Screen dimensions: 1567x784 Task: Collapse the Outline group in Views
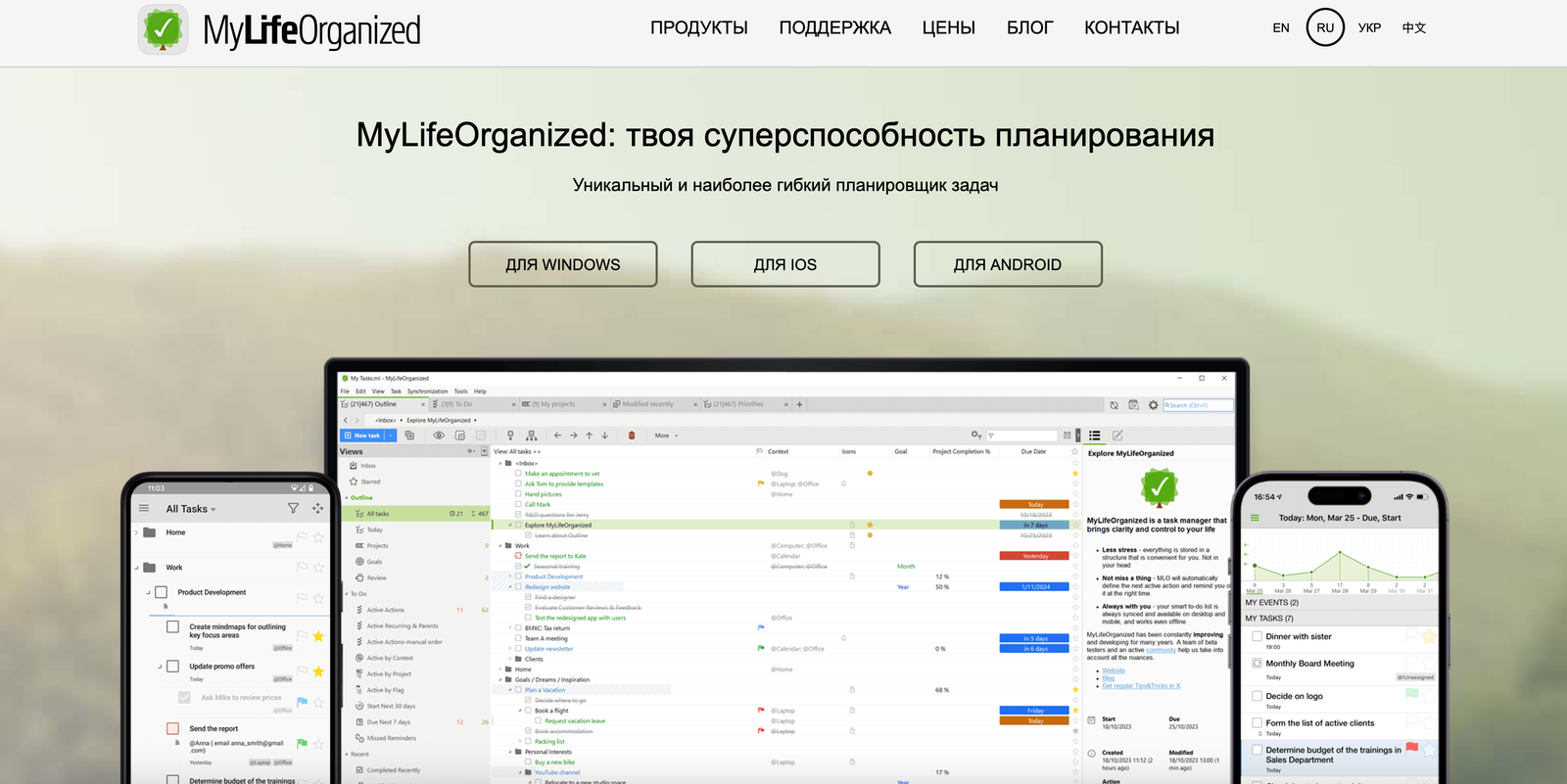pos(346,497)
